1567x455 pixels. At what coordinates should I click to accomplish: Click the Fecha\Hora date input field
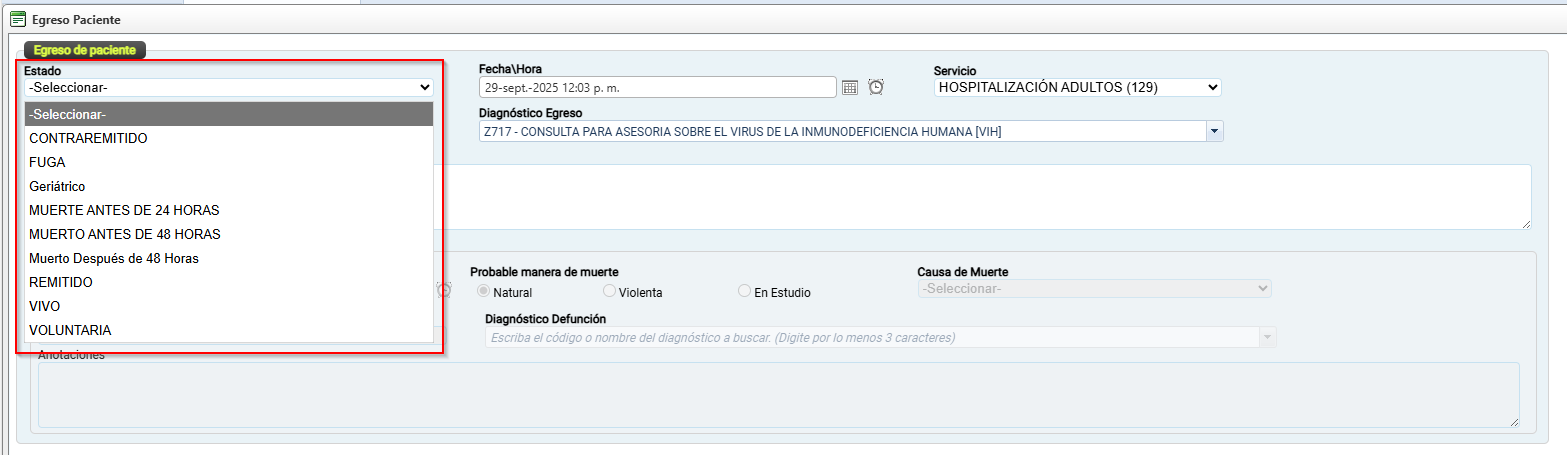click(657, 87)
